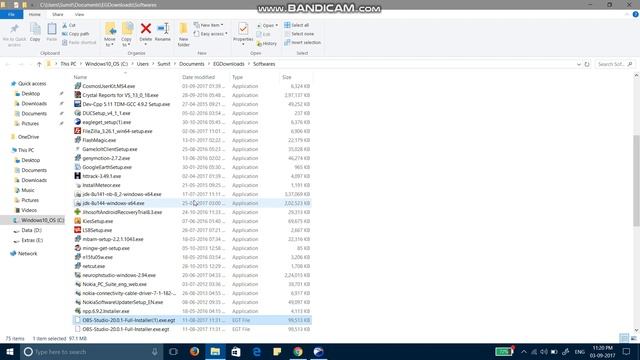Select This PC in navigation pane

click(x=26, y=150)
